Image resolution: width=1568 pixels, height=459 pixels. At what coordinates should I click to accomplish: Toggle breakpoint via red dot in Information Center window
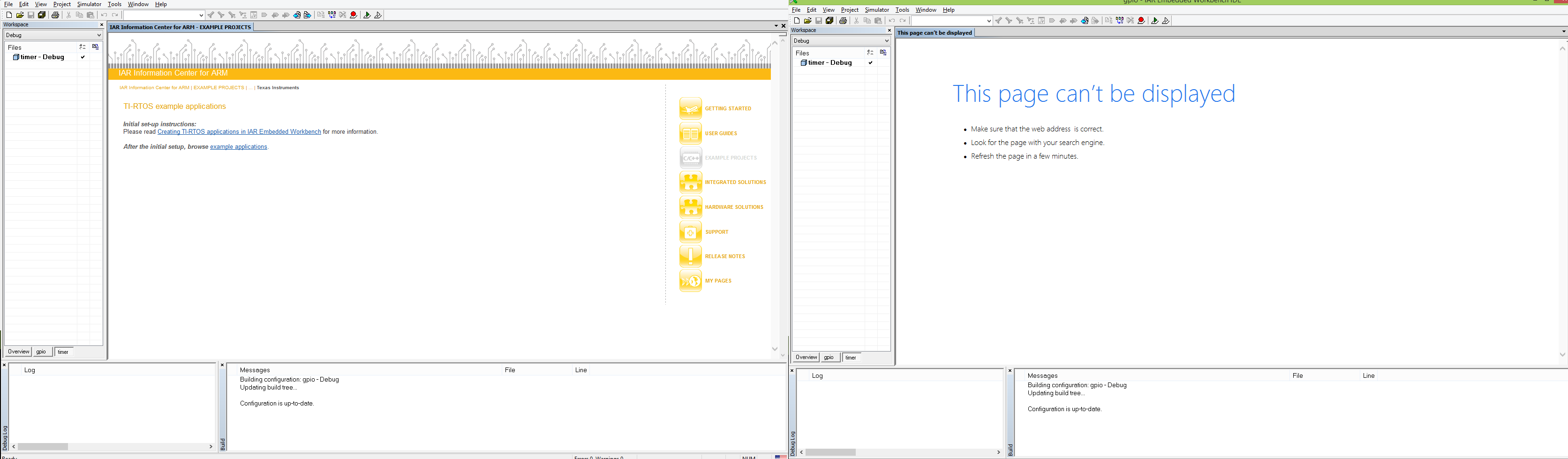[x=354, y=15]
